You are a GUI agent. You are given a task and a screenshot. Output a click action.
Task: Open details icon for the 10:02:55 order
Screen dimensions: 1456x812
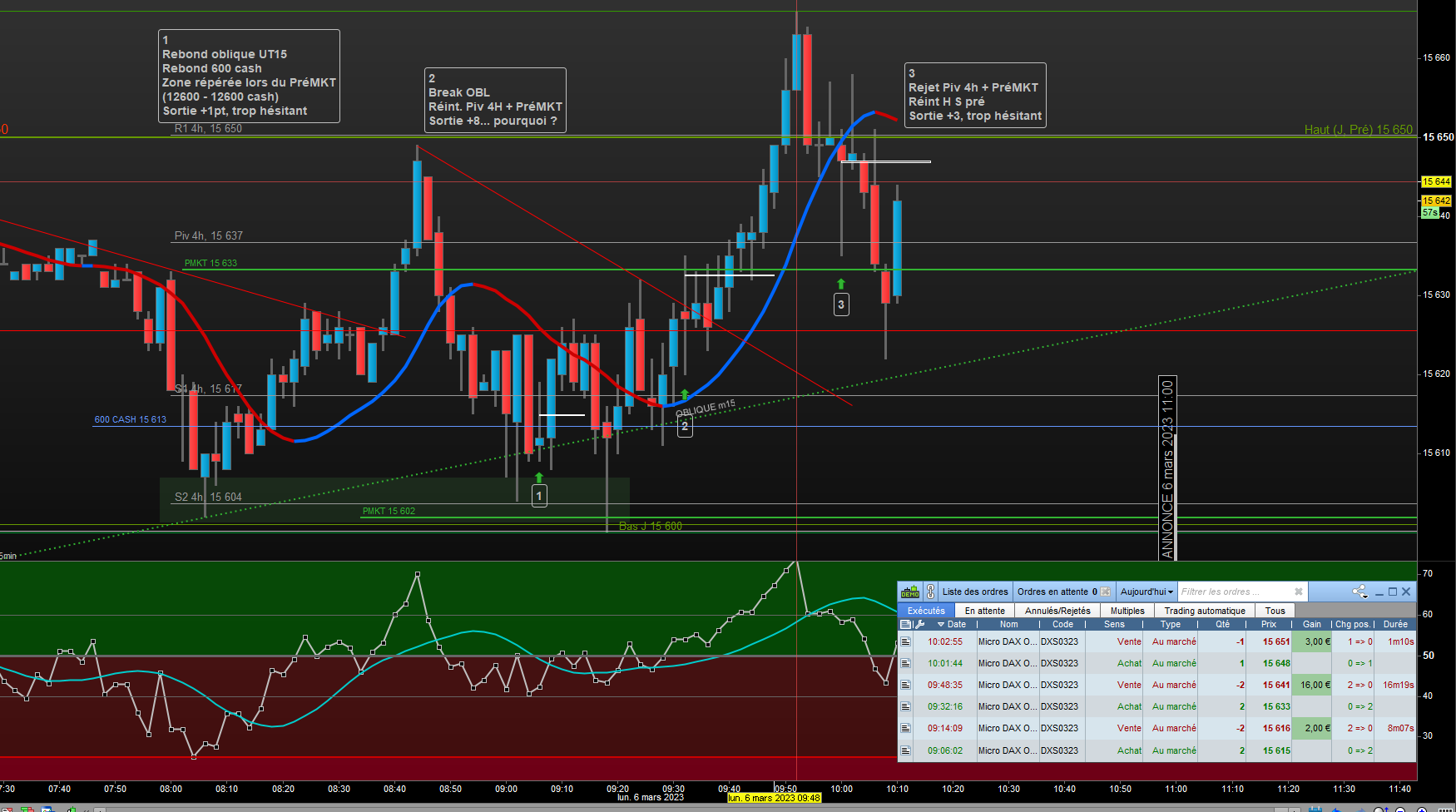[906, 641]
